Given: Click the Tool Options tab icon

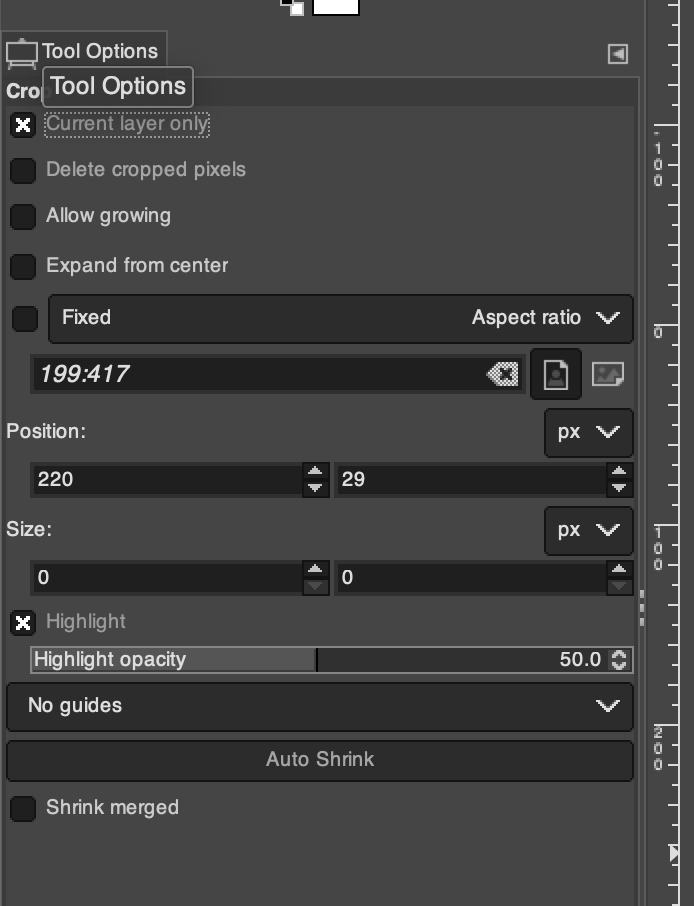Looking at the screenshot, I should click(x=22, y=52).
